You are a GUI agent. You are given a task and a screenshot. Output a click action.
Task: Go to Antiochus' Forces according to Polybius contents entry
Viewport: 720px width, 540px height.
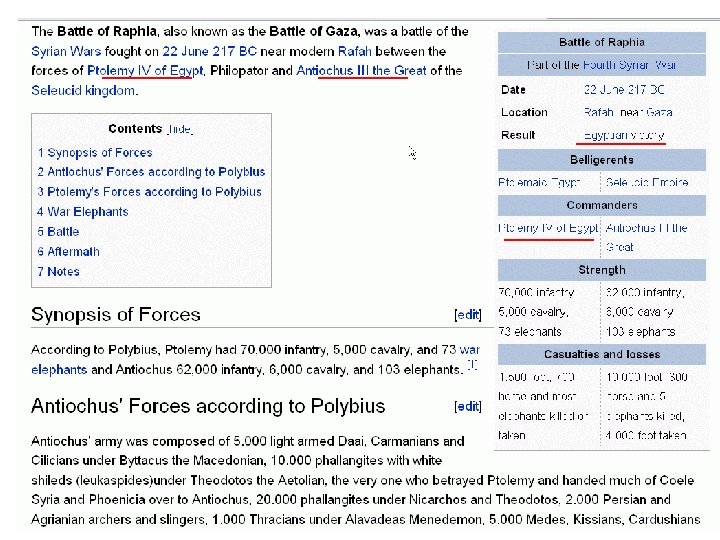(x=151, y=172)
